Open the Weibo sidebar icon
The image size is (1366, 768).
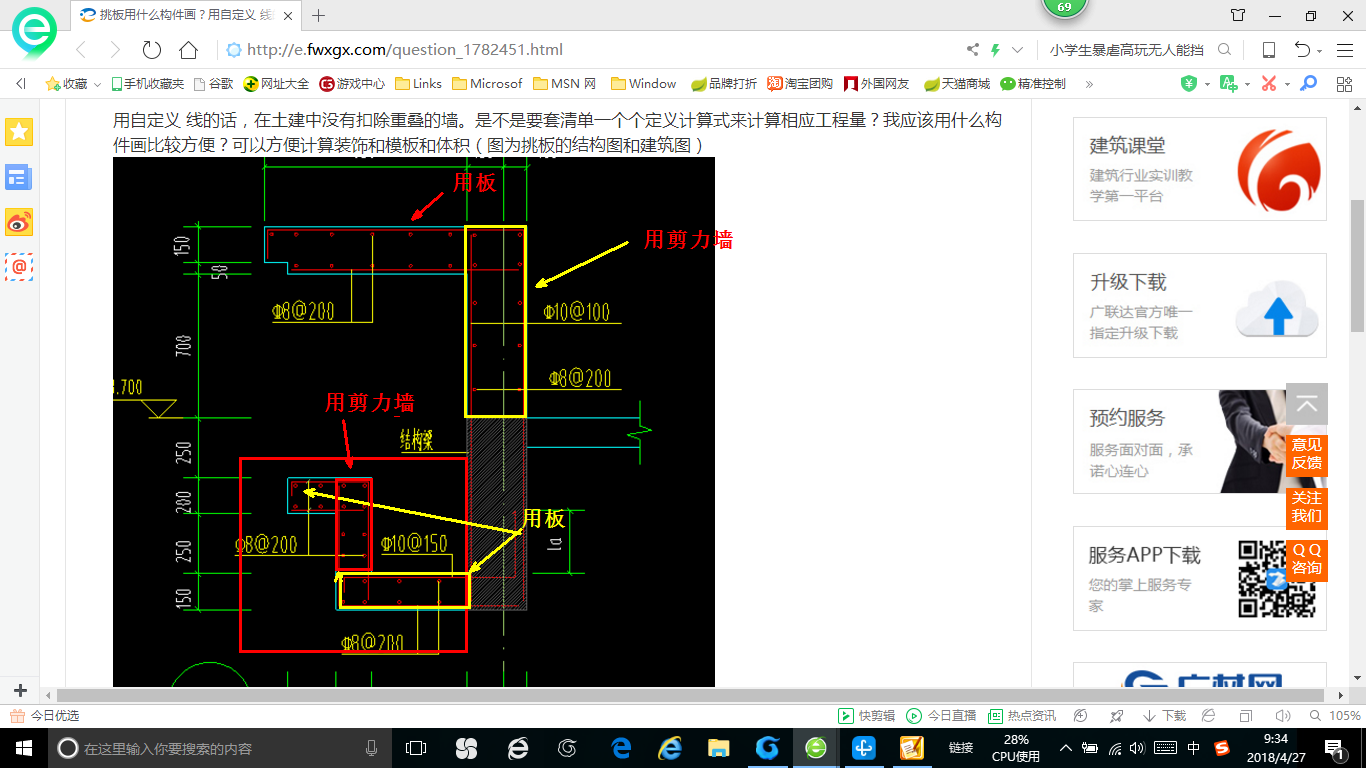coord(19,222)
